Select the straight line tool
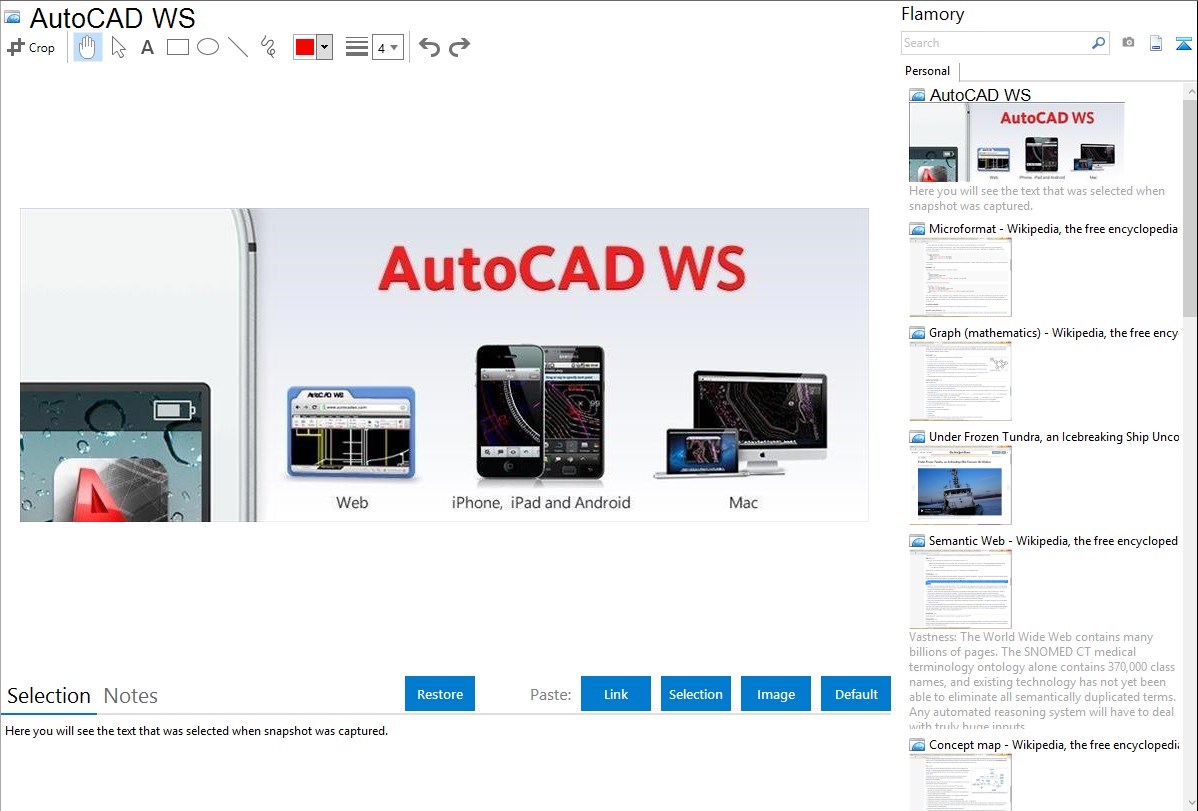Image resolution: width=1198 pixels, height=811 pixels. coord(238,47)
